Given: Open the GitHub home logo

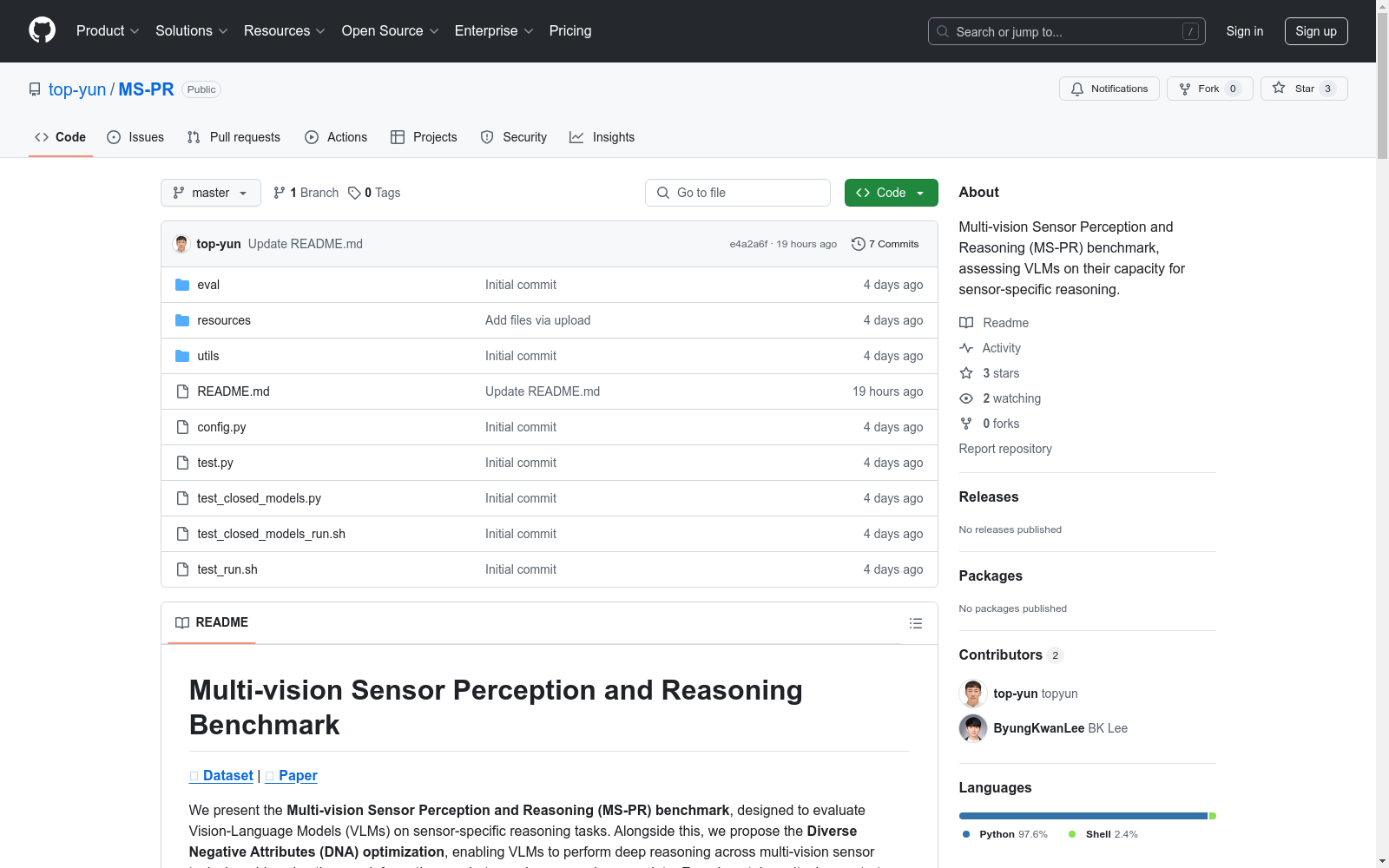Looking at the screenshot, I should click(x=42, y=30).
